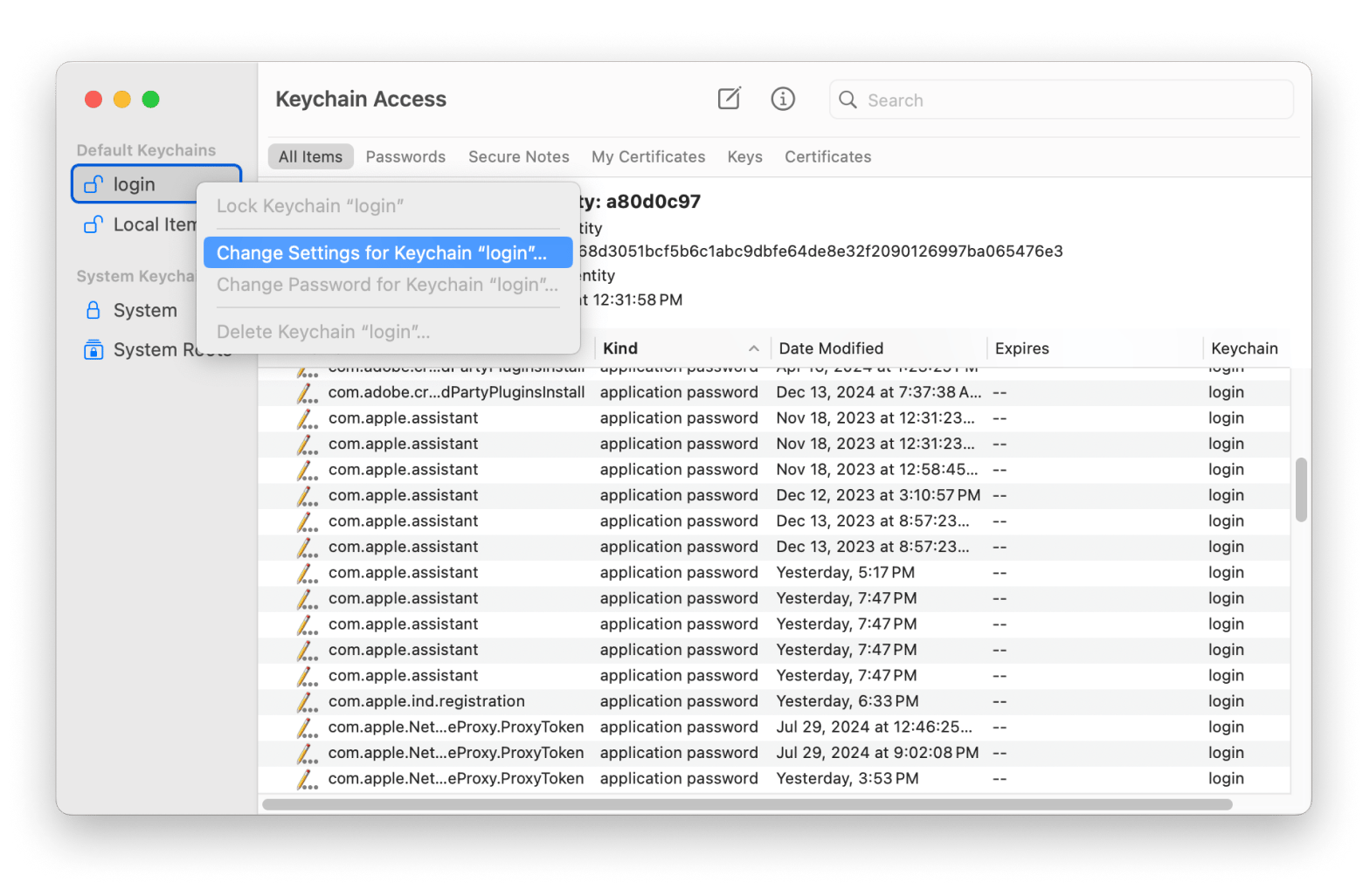The width and height of the screenshot is (1363, 896).
Task: Sort by the Kind column arrow
Action: point(753,348)
